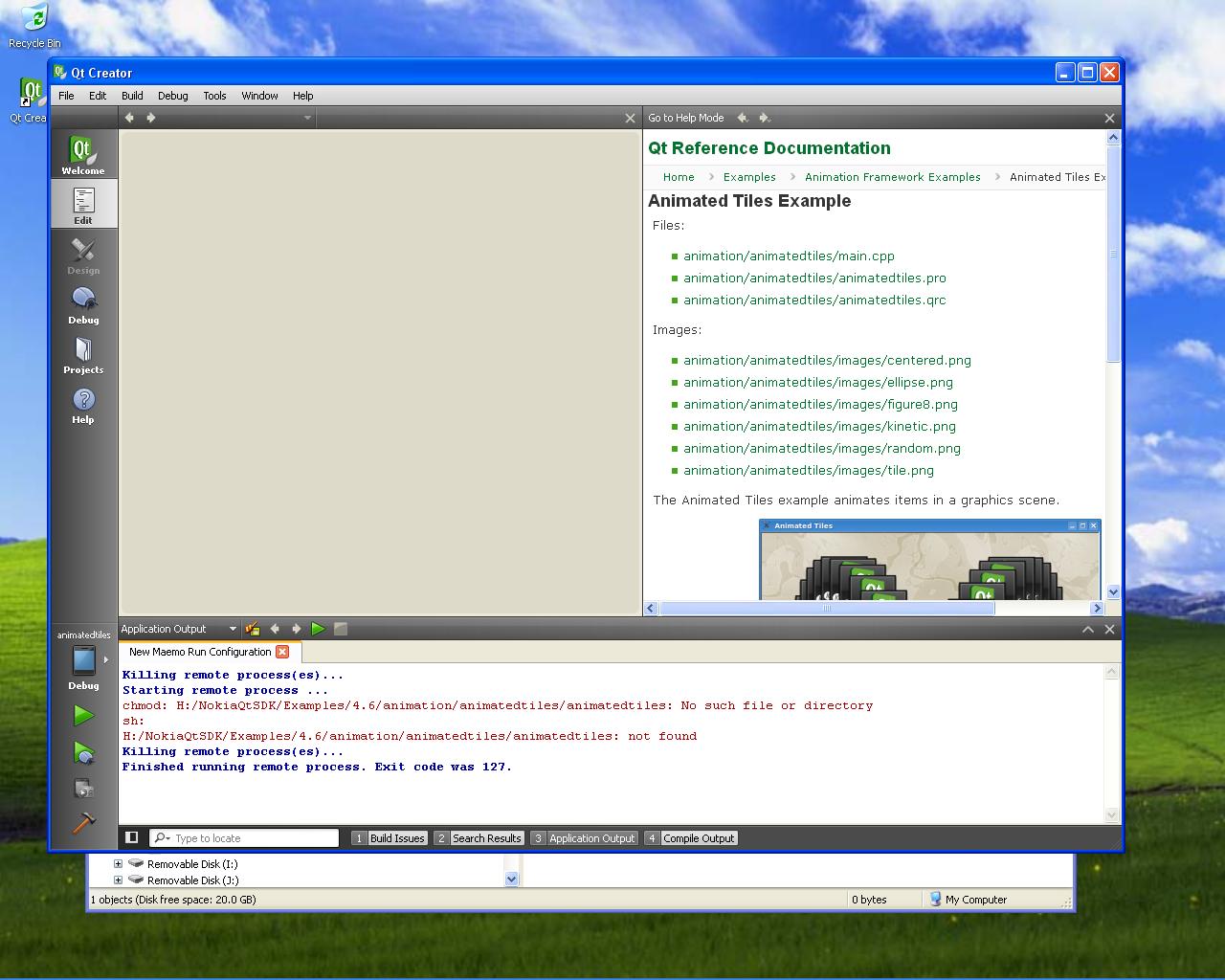The height and width of the screenshot is (980, 1225).
Task: Open Animation Framework Examples breadcrumb link
Action: [x=892, y=177]
